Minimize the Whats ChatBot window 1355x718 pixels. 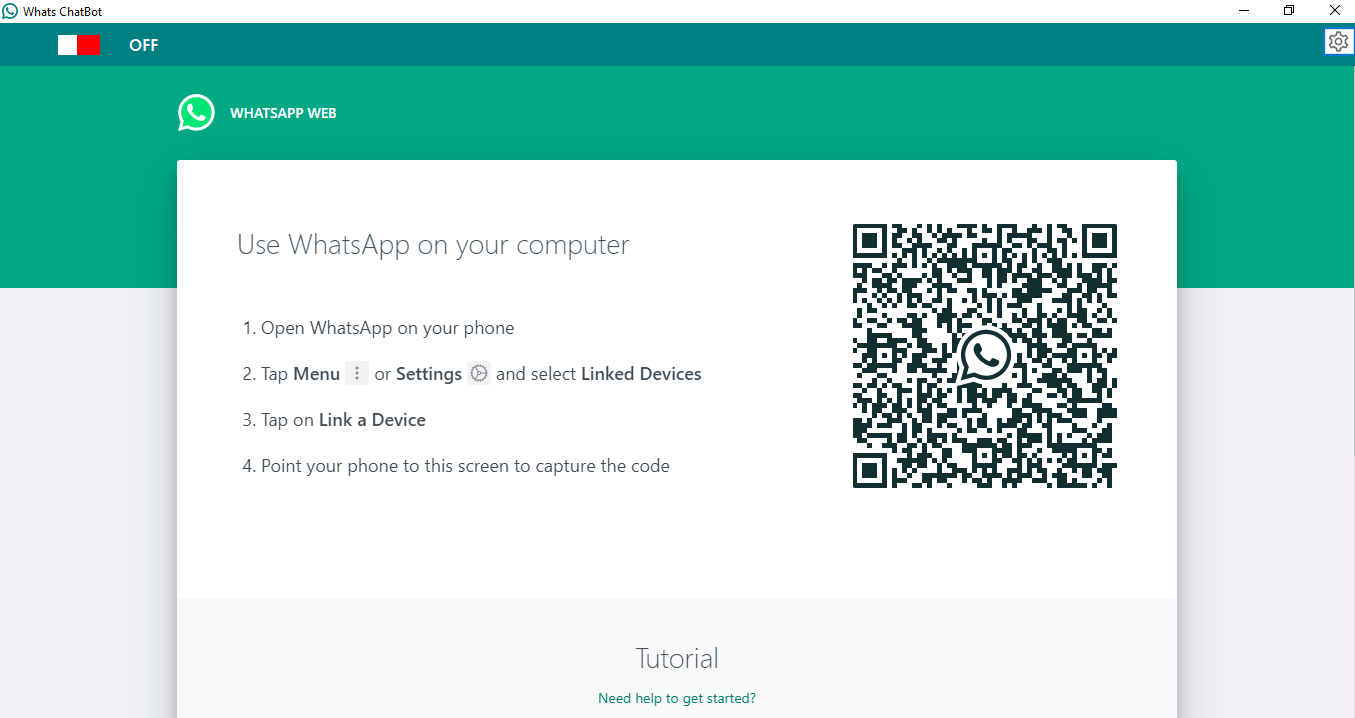click(1244, 11)
